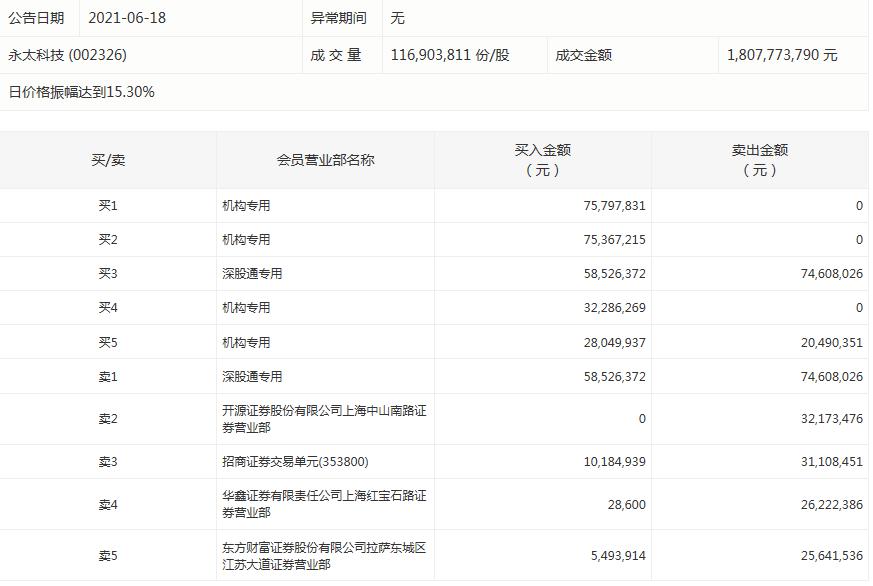This screenshot has height=586, width=873.
Task: Click buy amount 32,286,269
Action: coord(614,308)
